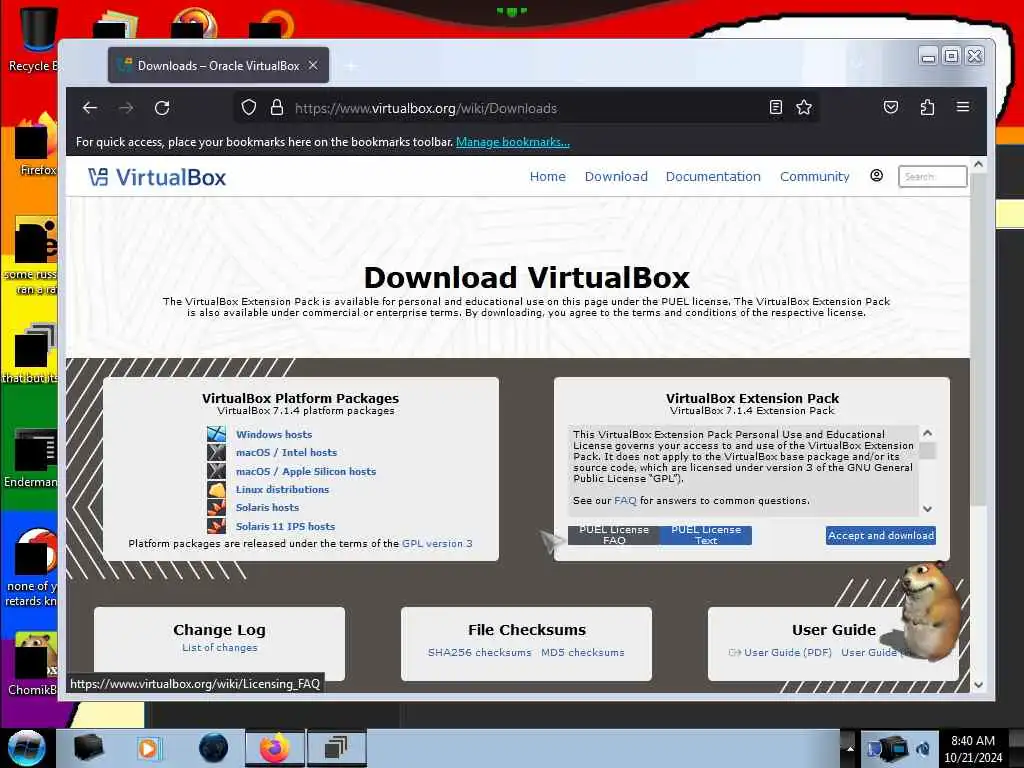1024x768 pixels.
Task: Open the Home navigation item
Action: [x=547, y=176]
